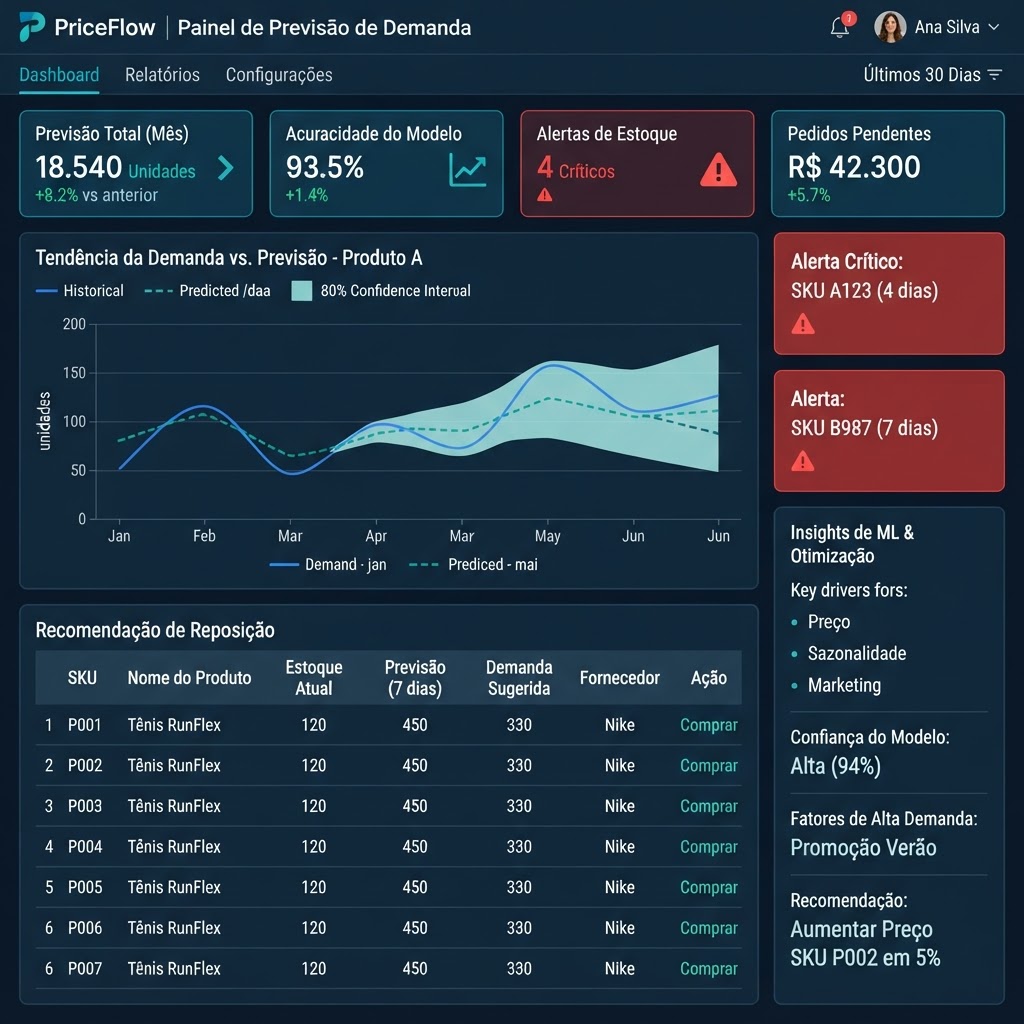Image resolution: width=1024 pixels, height=1024 pixels.
Task: Click the Feb label on chart axis
Action: pyautogui.click(x=204, y=536)
